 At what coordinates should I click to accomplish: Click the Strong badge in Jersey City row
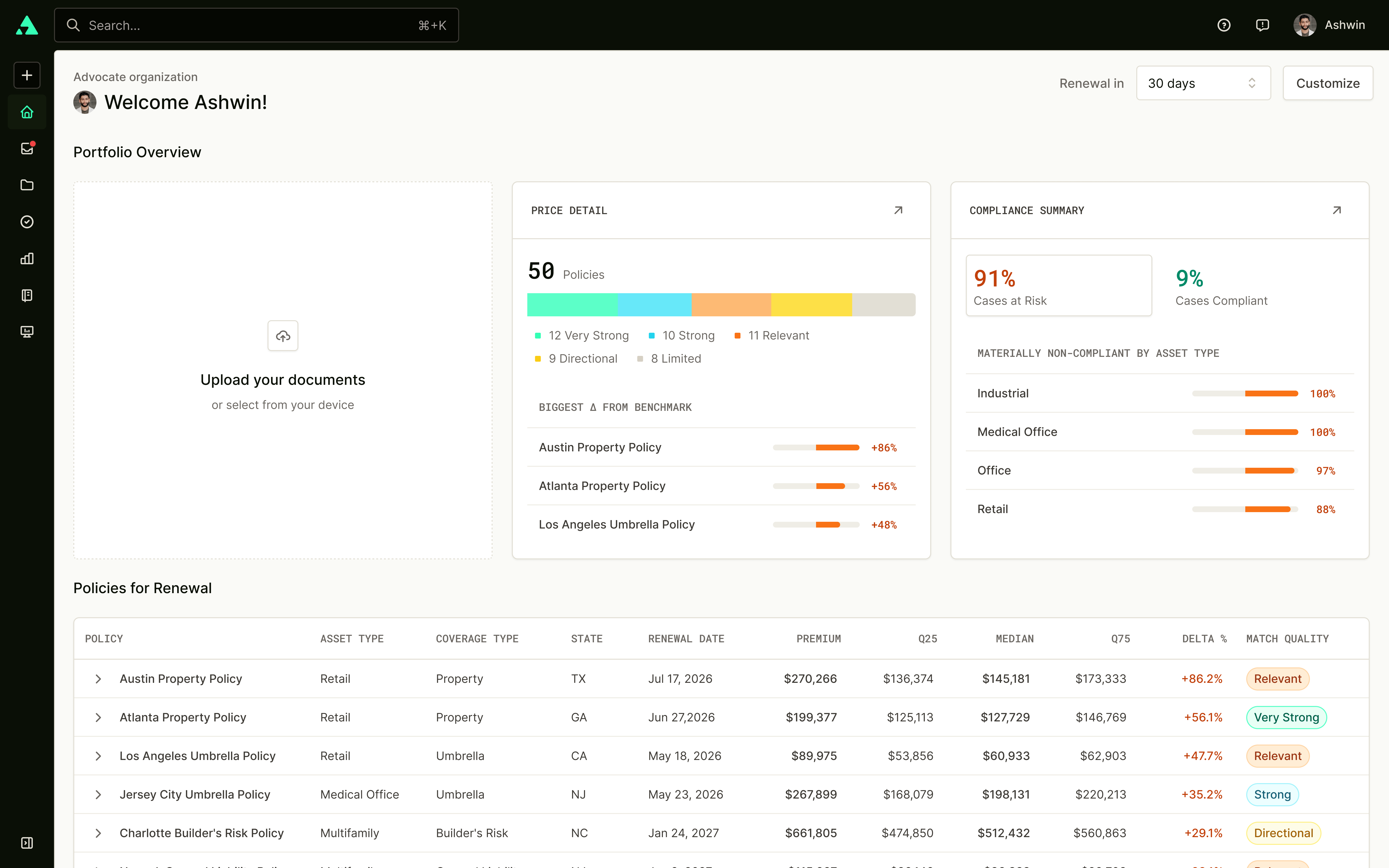click(1273, 794)
